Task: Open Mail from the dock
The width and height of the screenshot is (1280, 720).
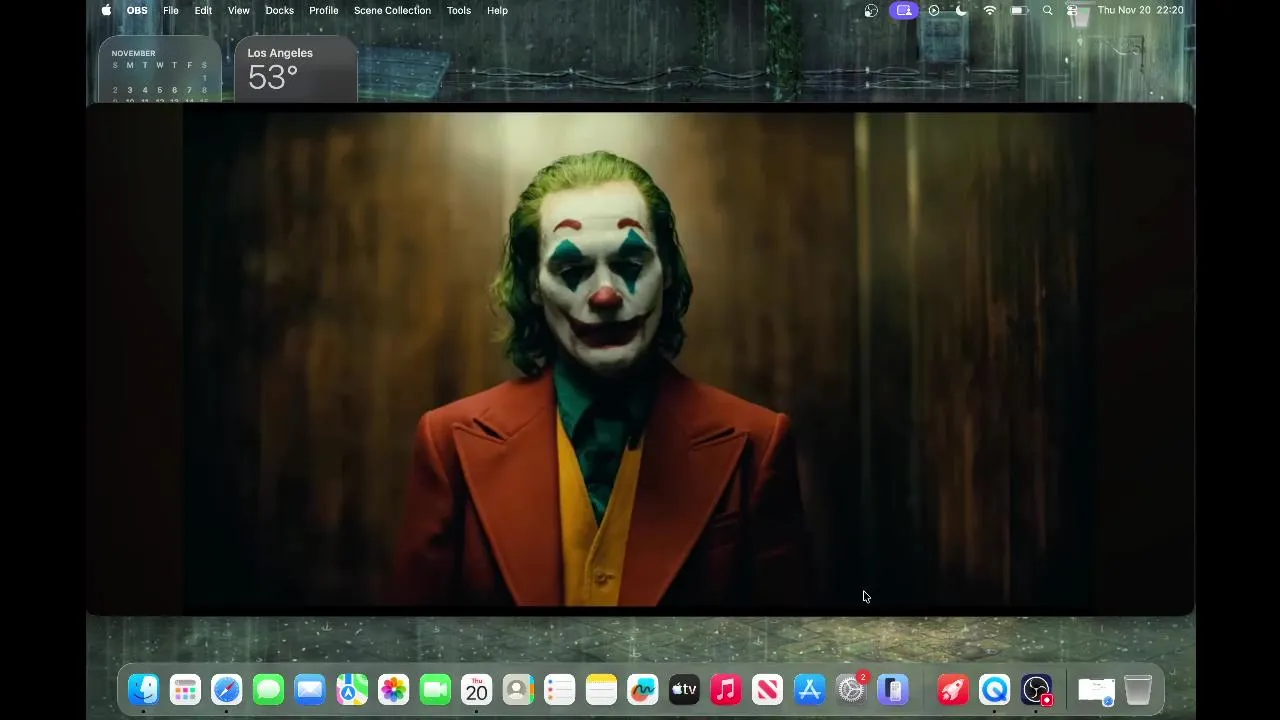Action: (x=310, y=689)
